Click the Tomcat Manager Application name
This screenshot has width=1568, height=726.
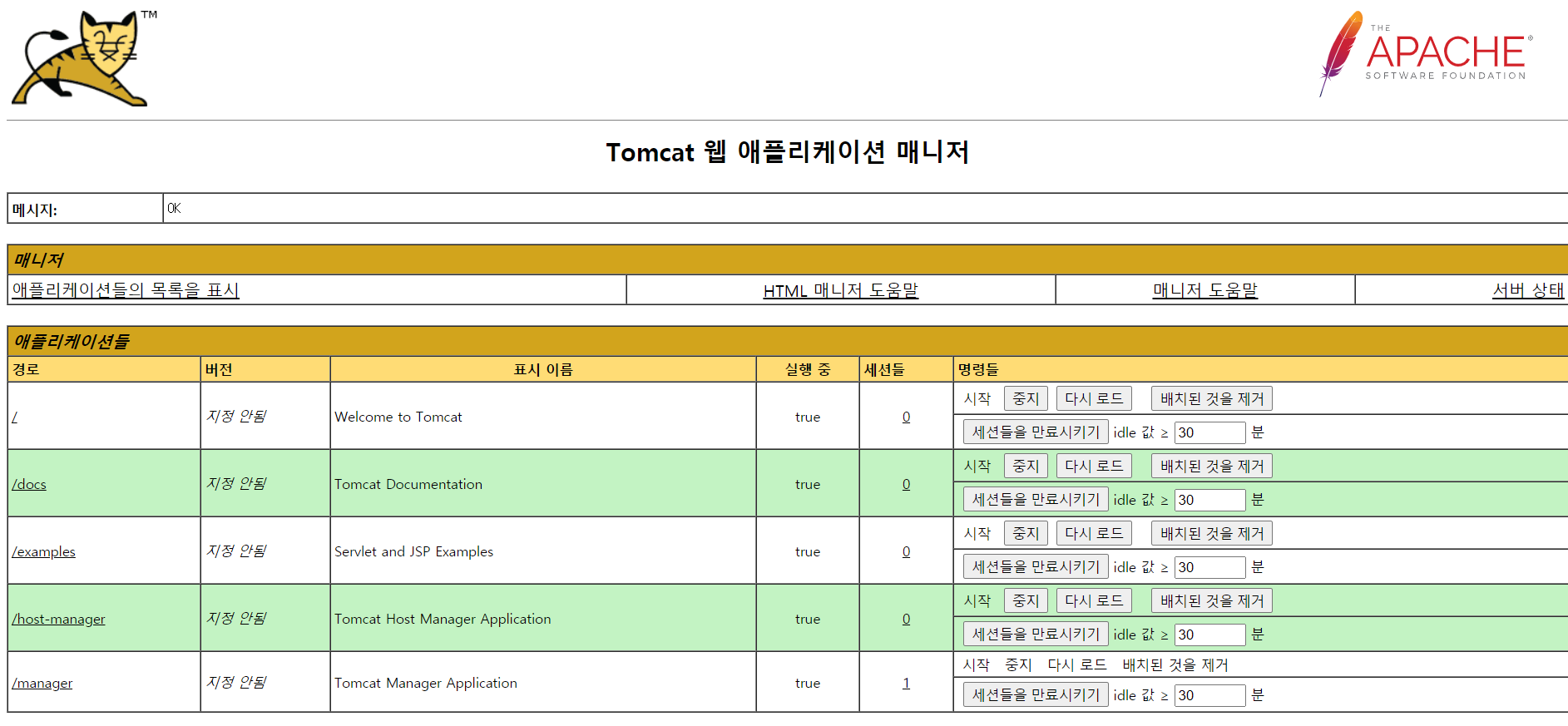[426, 683]
